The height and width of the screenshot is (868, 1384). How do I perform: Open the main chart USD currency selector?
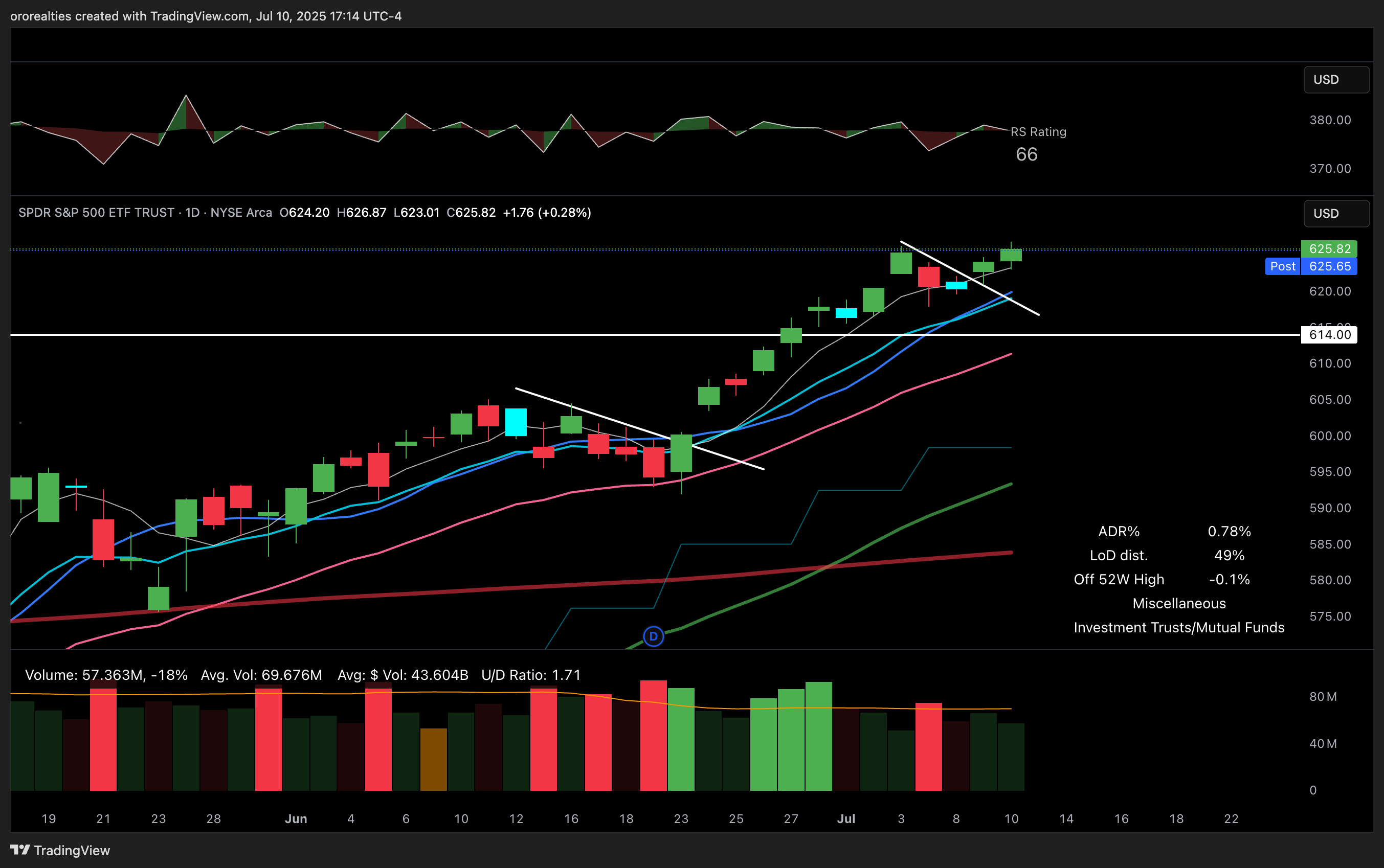point(1336,213)
